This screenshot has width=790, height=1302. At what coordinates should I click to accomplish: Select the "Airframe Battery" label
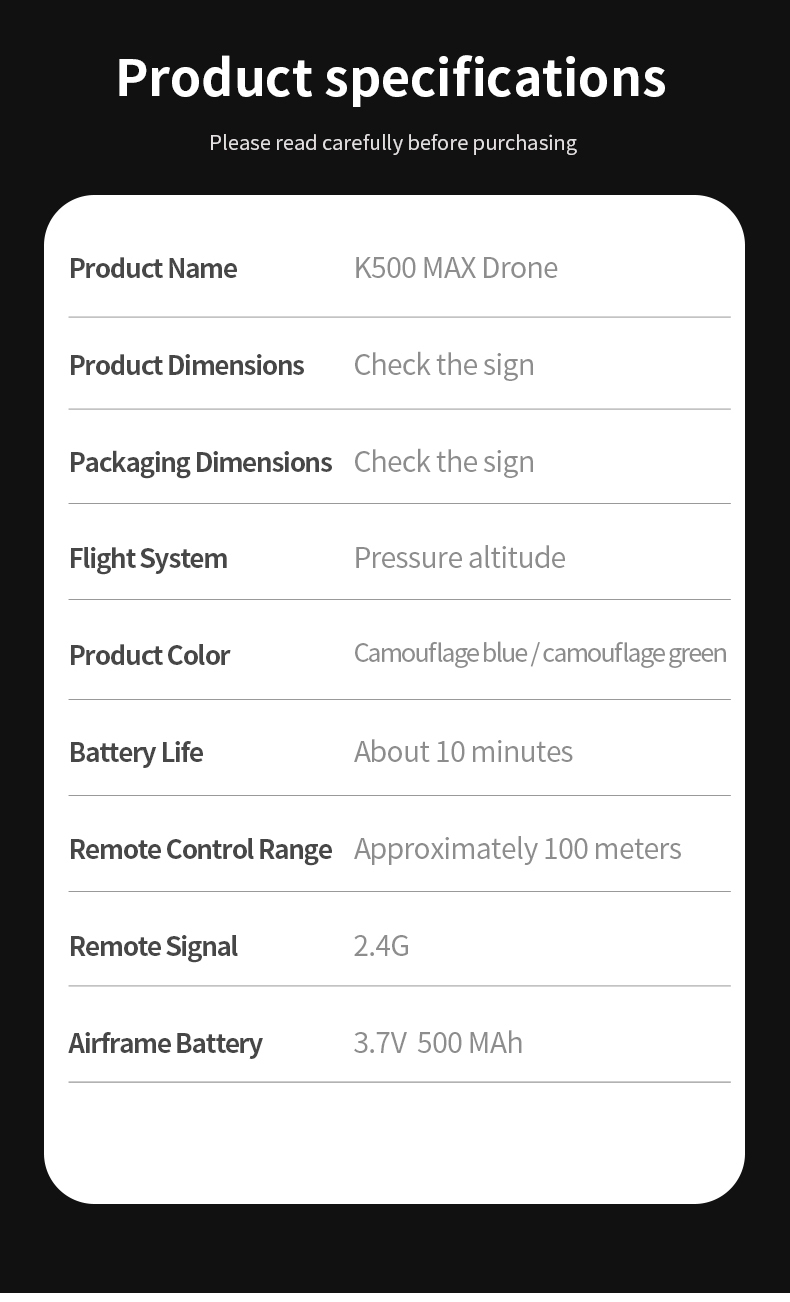click(165, 1043)
